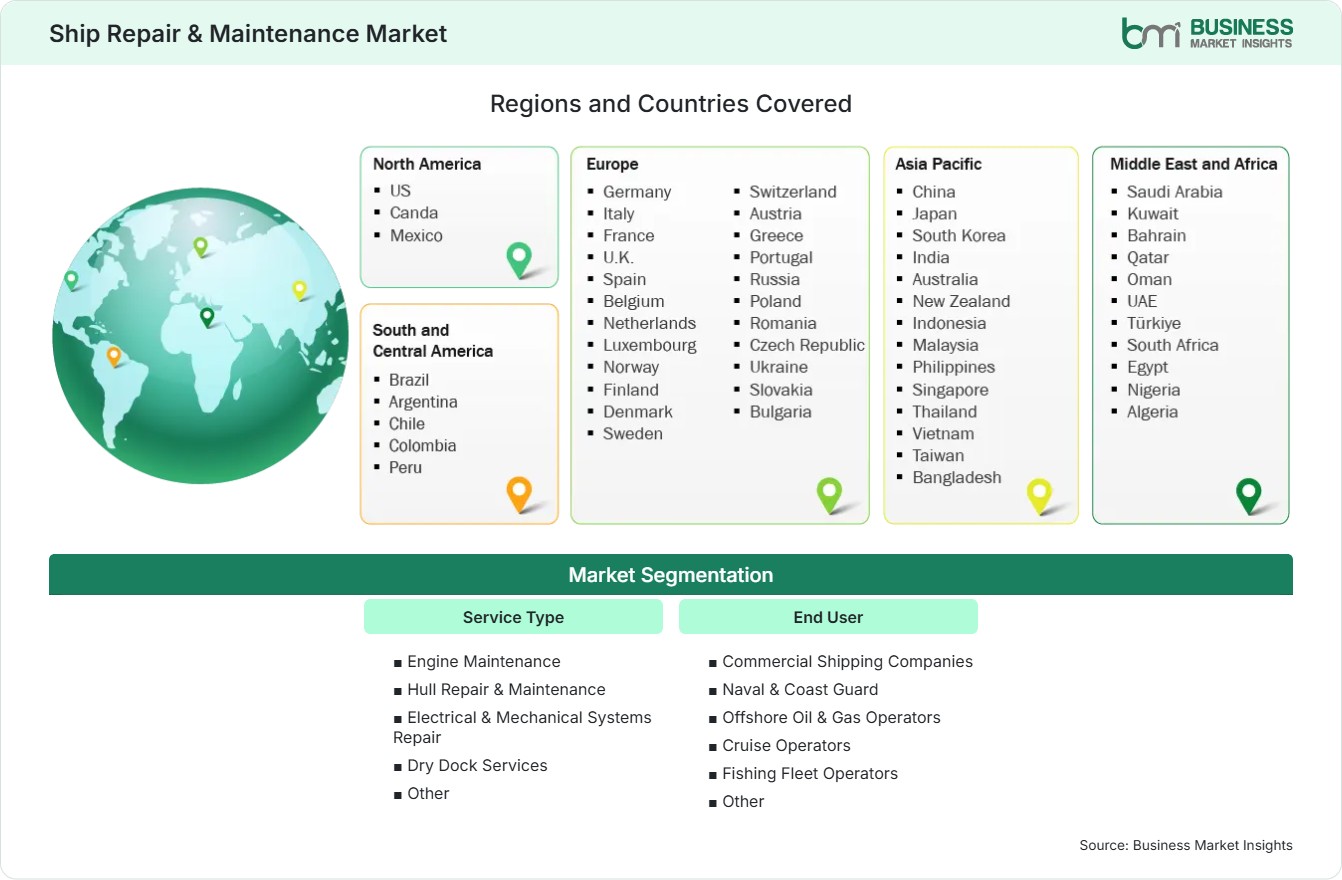This screenshot has width=1342, height=880.
Task: Click the Middle East and Africa heading
Action: click(1194, 164)
